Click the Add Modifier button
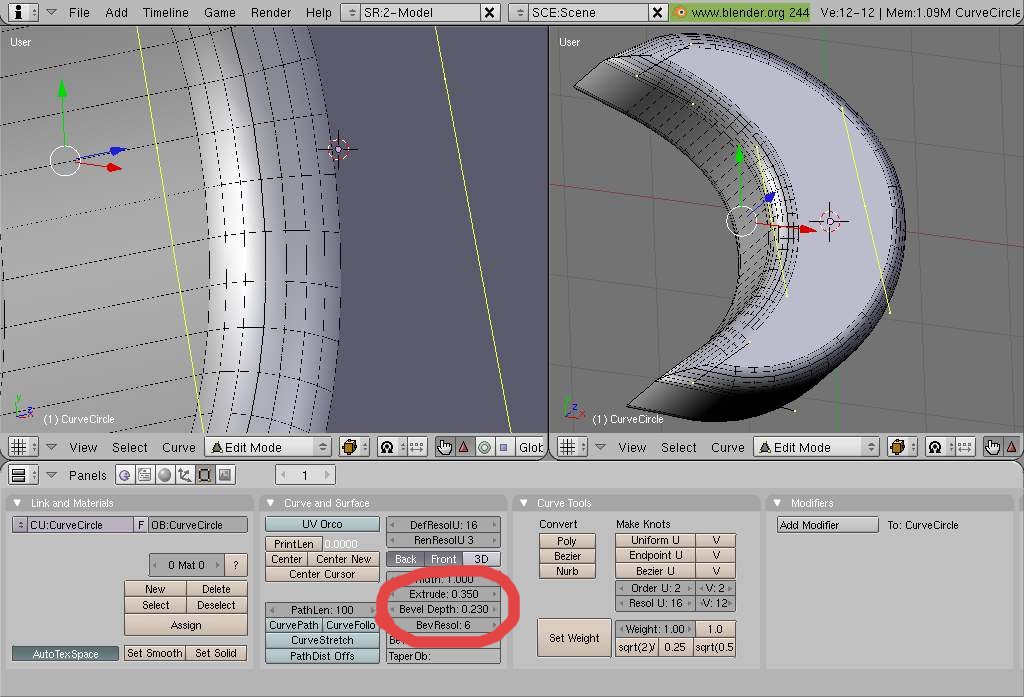The width and height of the screenshot is (1024, 697). point(828,525)
